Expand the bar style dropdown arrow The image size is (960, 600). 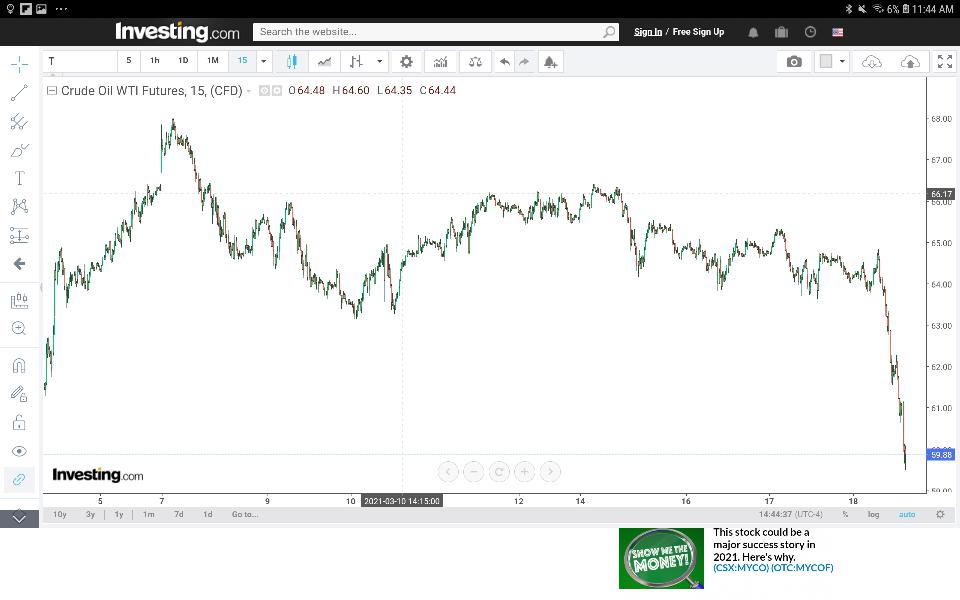(379, 61)
